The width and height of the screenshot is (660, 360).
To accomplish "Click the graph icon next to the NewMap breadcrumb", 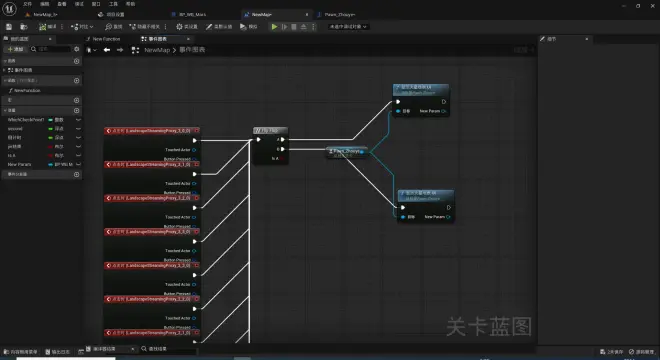I will click(x=135, y=50).
